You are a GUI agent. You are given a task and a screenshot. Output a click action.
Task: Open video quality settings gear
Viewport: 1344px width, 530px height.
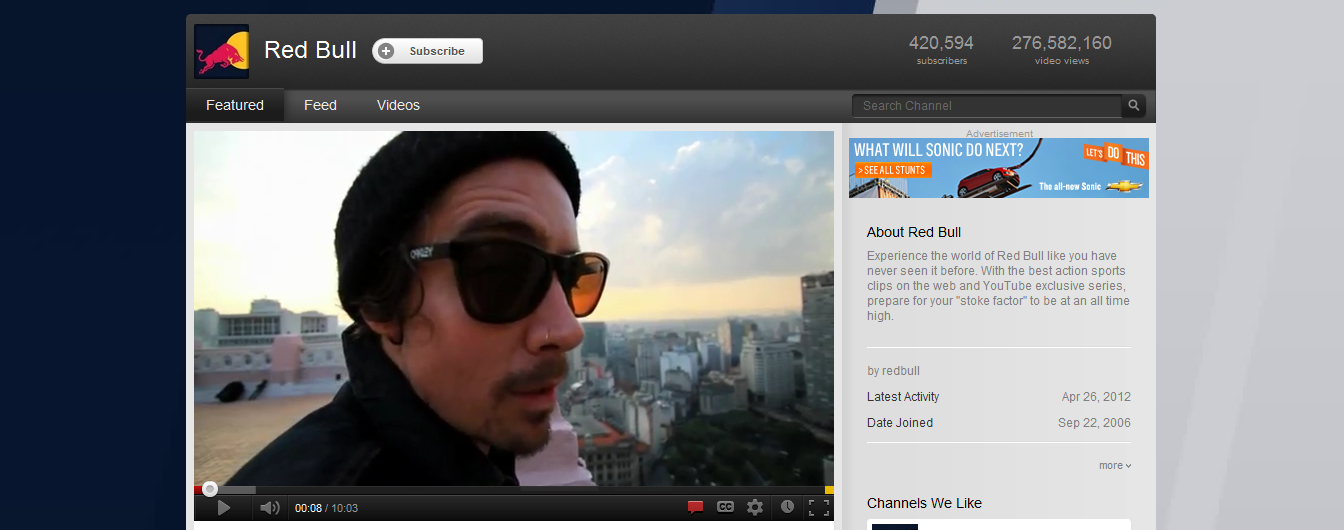pos(755,507)
